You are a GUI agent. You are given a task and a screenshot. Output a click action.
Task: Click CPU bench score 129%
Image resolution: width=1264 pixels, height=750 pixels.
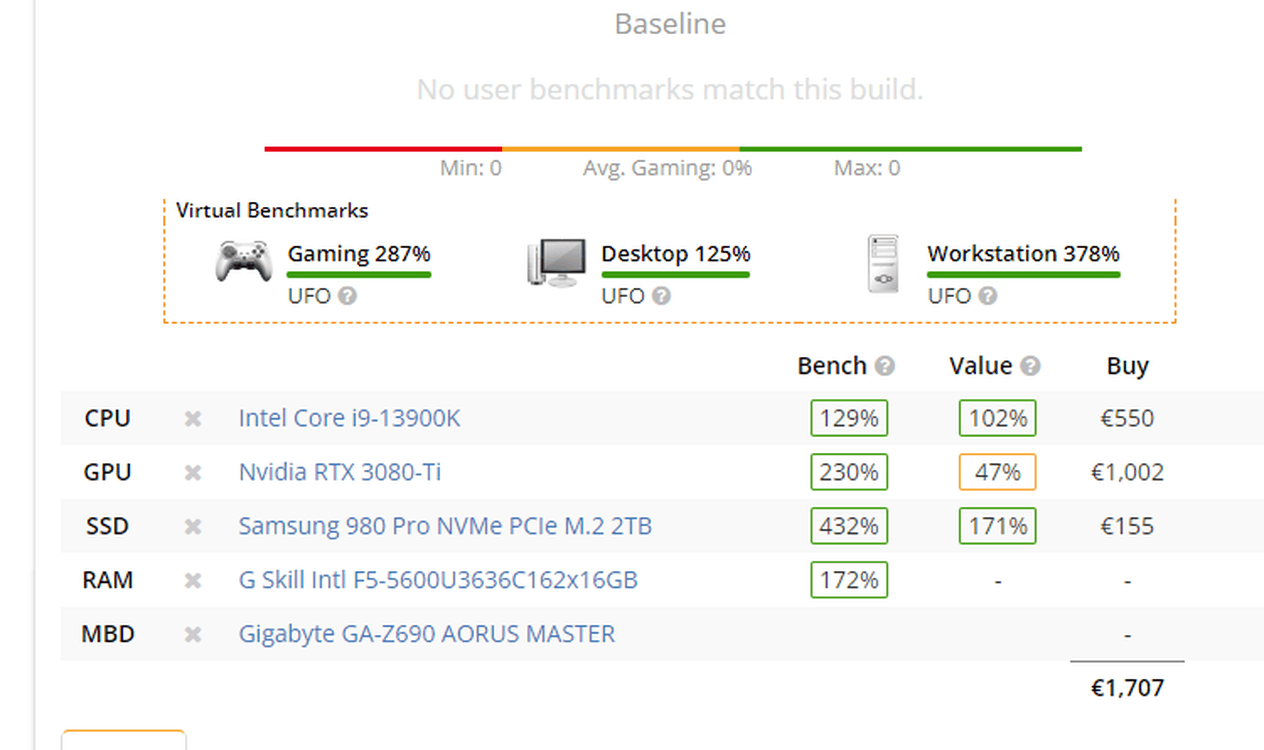click(849, 418)
